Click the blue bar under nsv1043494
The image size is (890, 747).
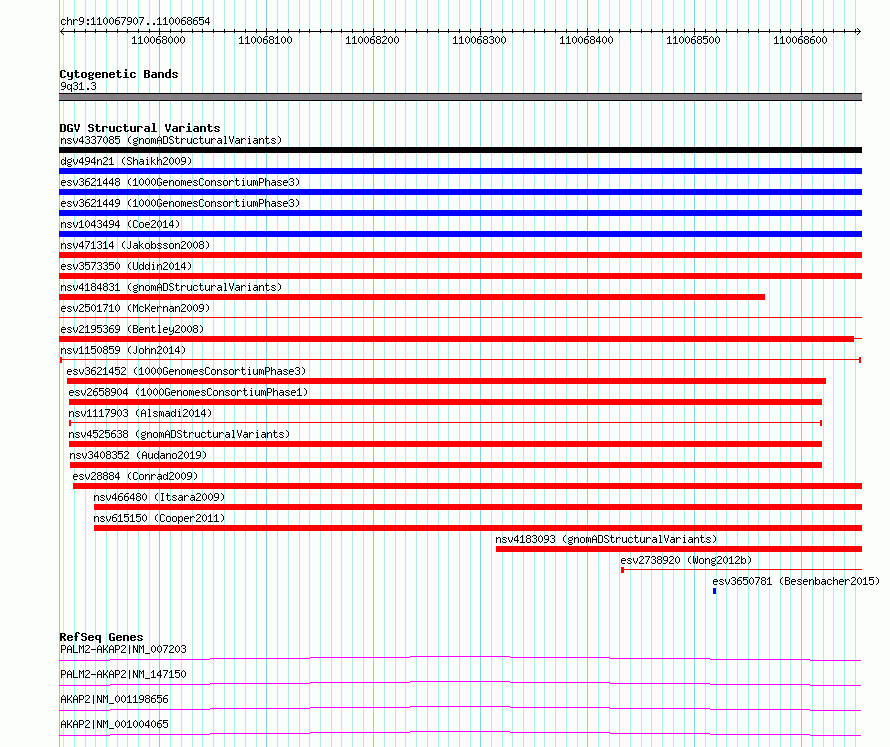[x=460, y=234]
